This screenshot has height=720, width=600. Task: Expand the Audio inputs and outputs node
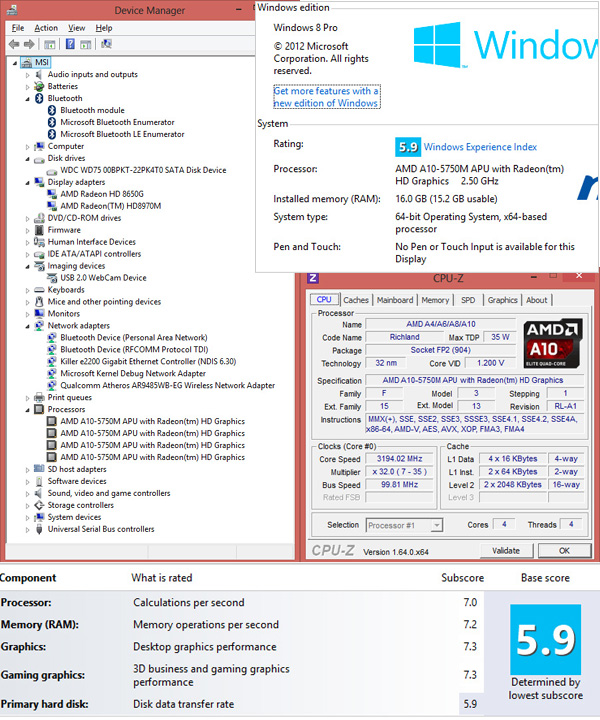28,75
